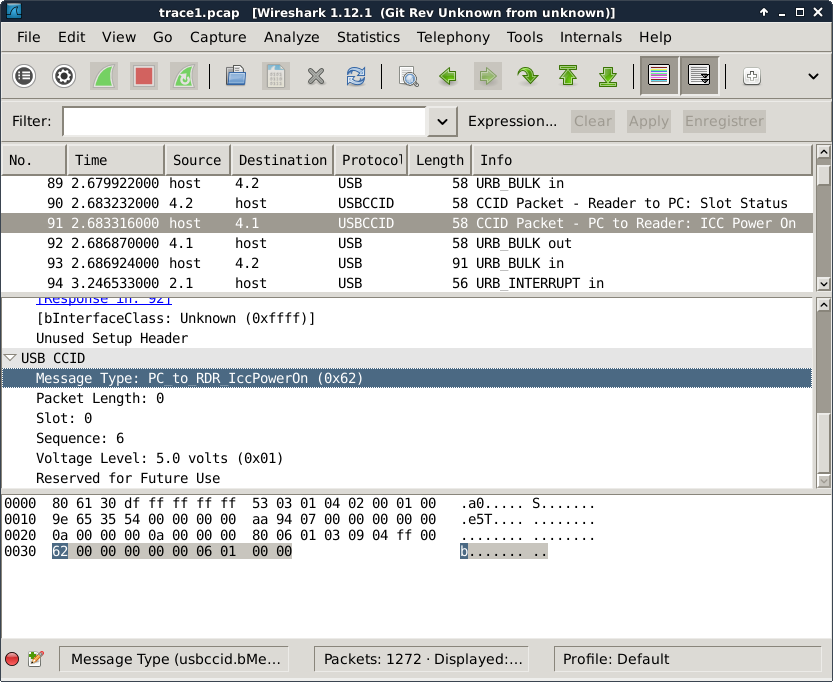833x682 pixels.
Task: Sort by the No. column header
Action: coord(34,160)
